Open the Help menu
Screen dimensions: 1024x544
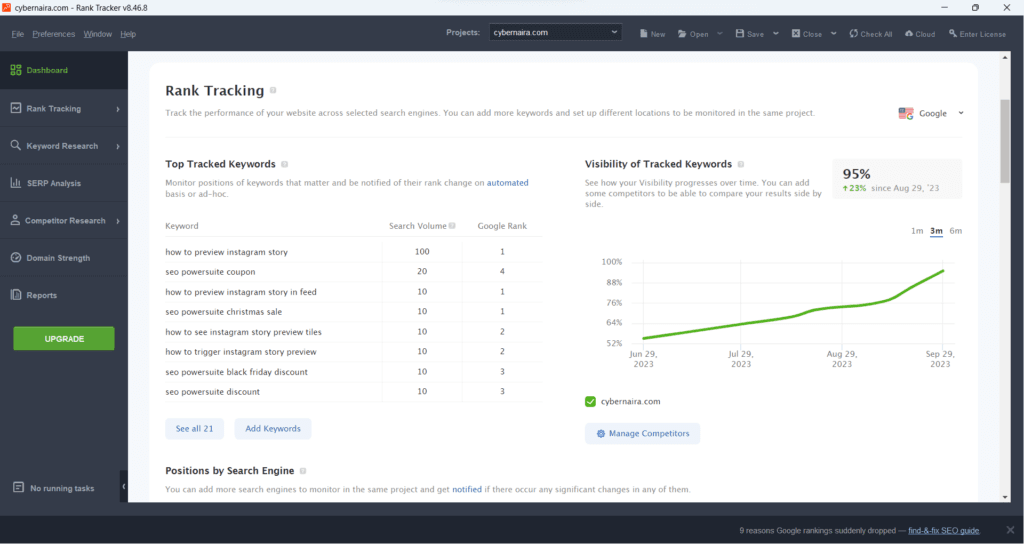[x=128, y=34]
